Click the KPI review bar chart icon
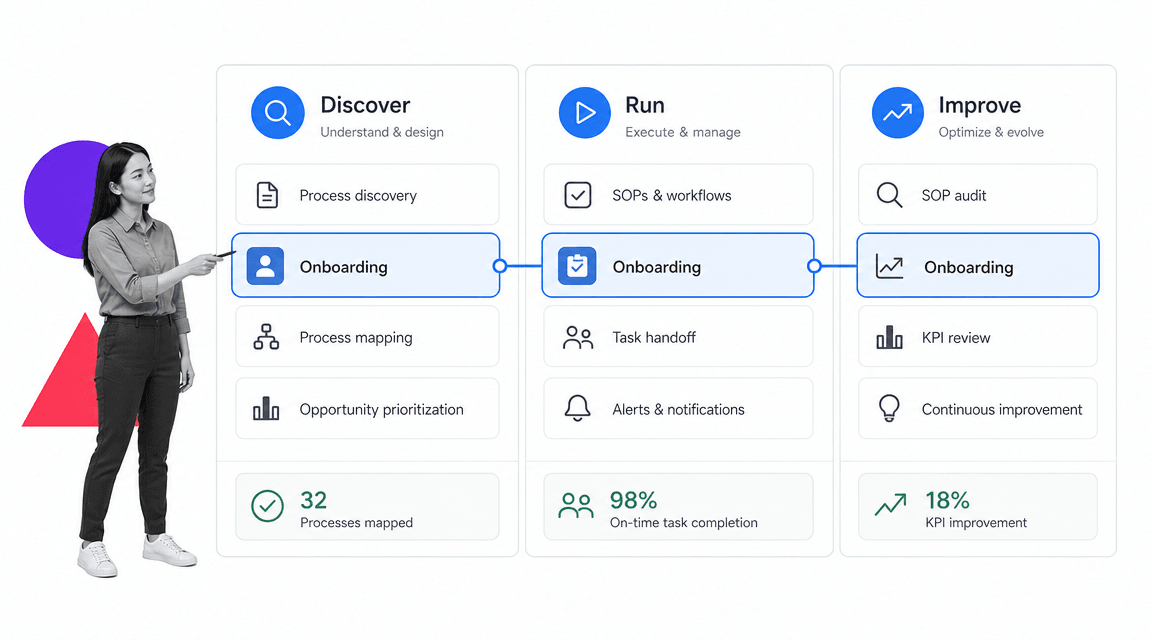 (889, 337)
